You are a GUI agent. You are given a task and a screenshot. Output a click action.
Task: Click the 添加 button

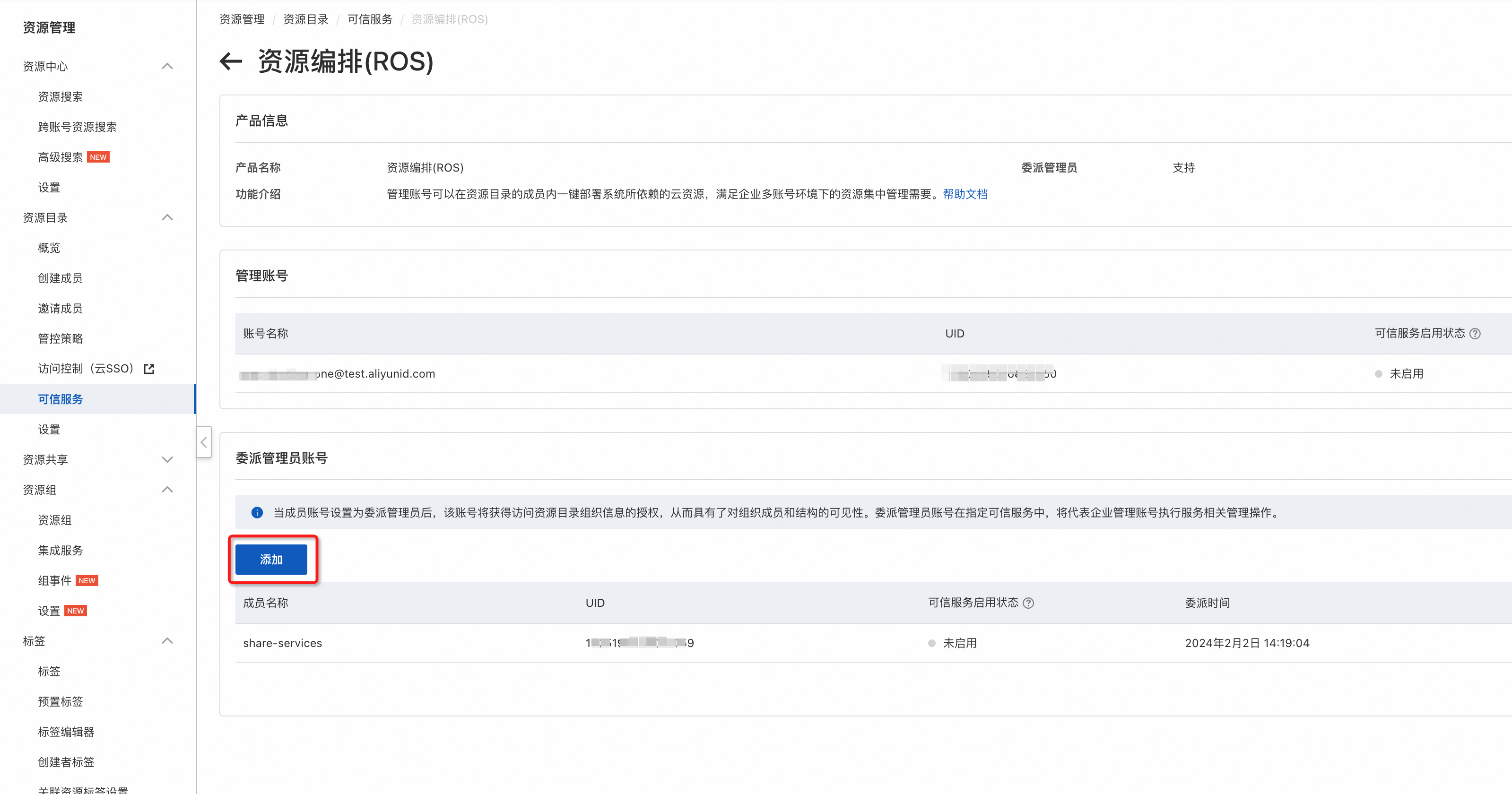point(271,559)
